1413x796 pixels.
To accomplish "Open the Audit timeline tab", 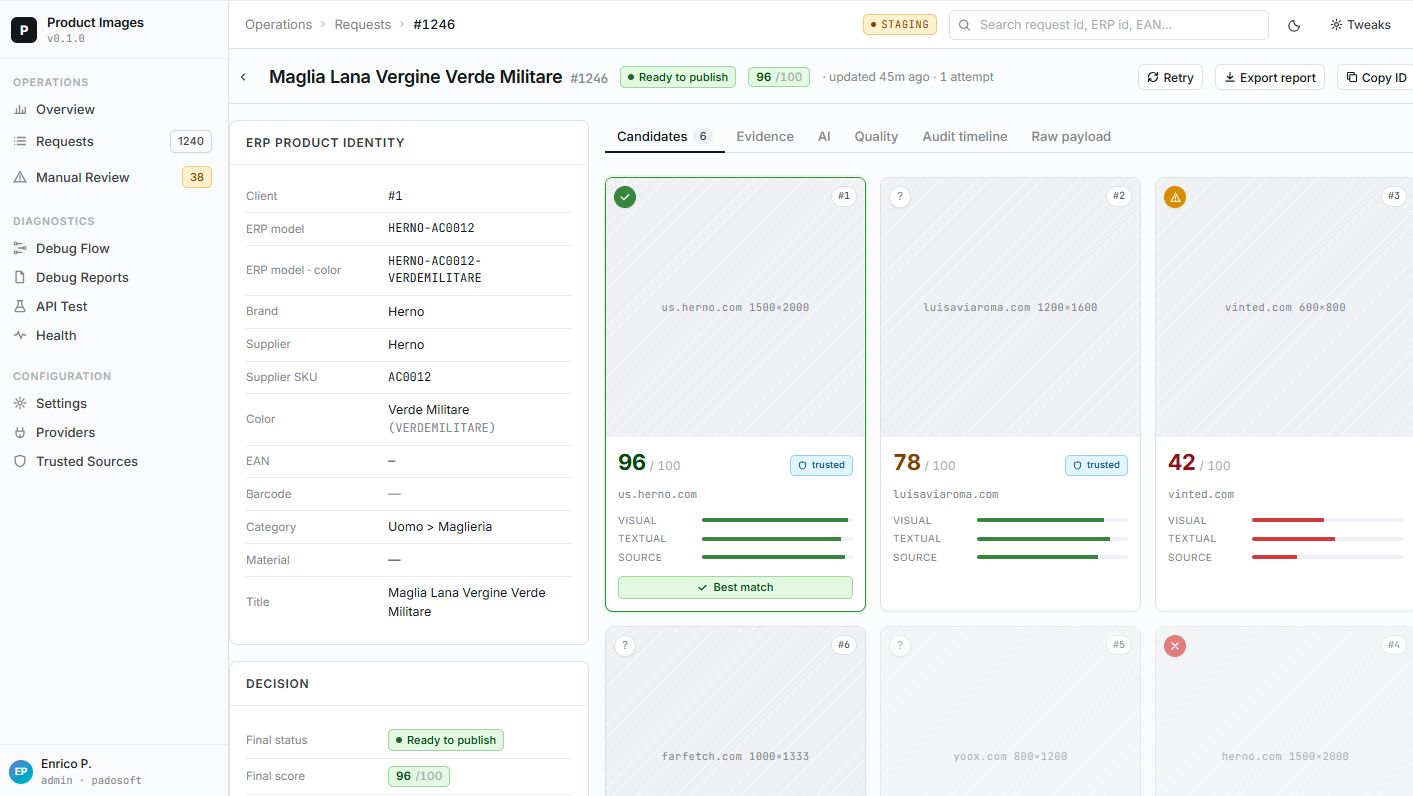I will point(965,137).
